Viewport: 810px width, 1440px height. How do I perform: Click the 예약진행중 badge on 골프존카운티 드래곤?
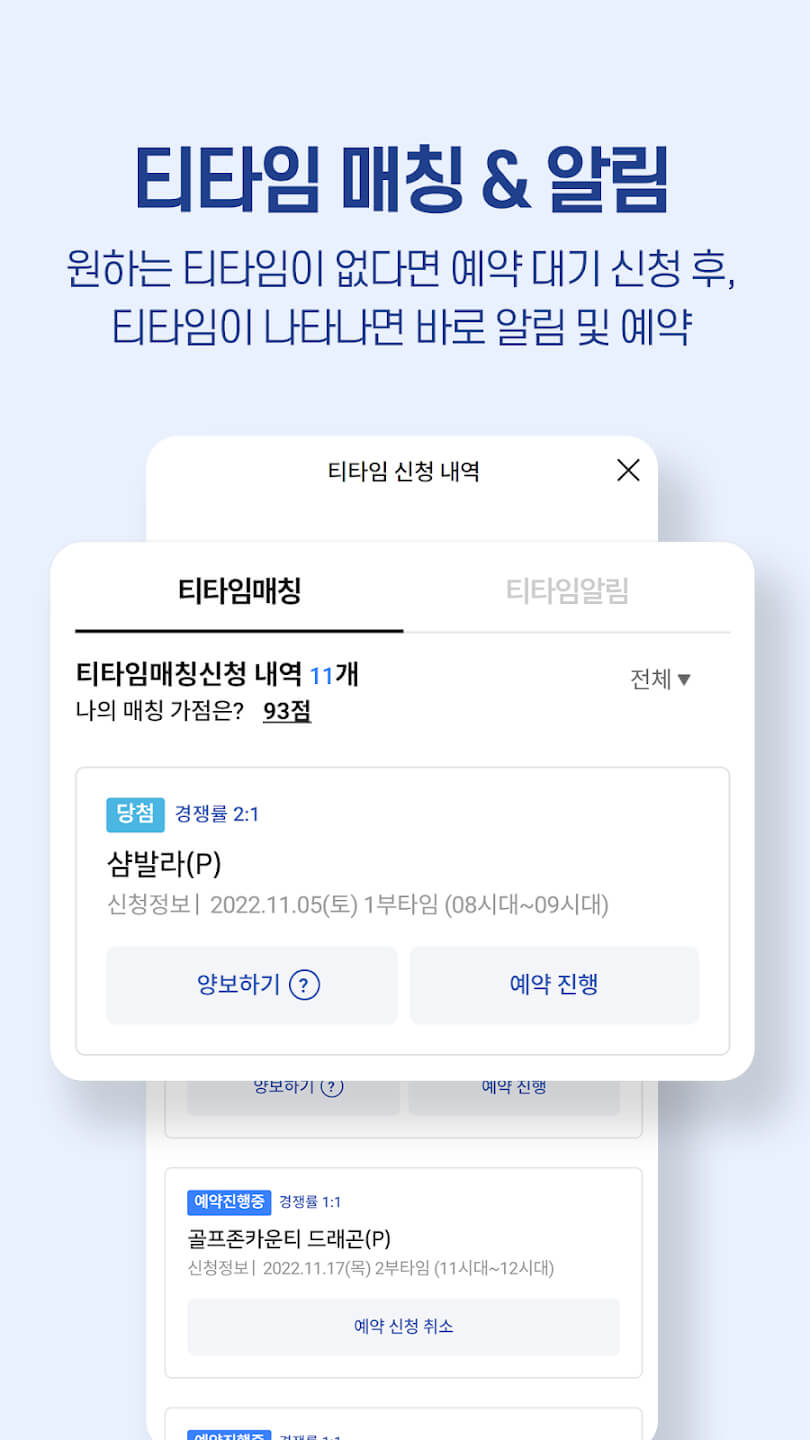(229, 1202)
